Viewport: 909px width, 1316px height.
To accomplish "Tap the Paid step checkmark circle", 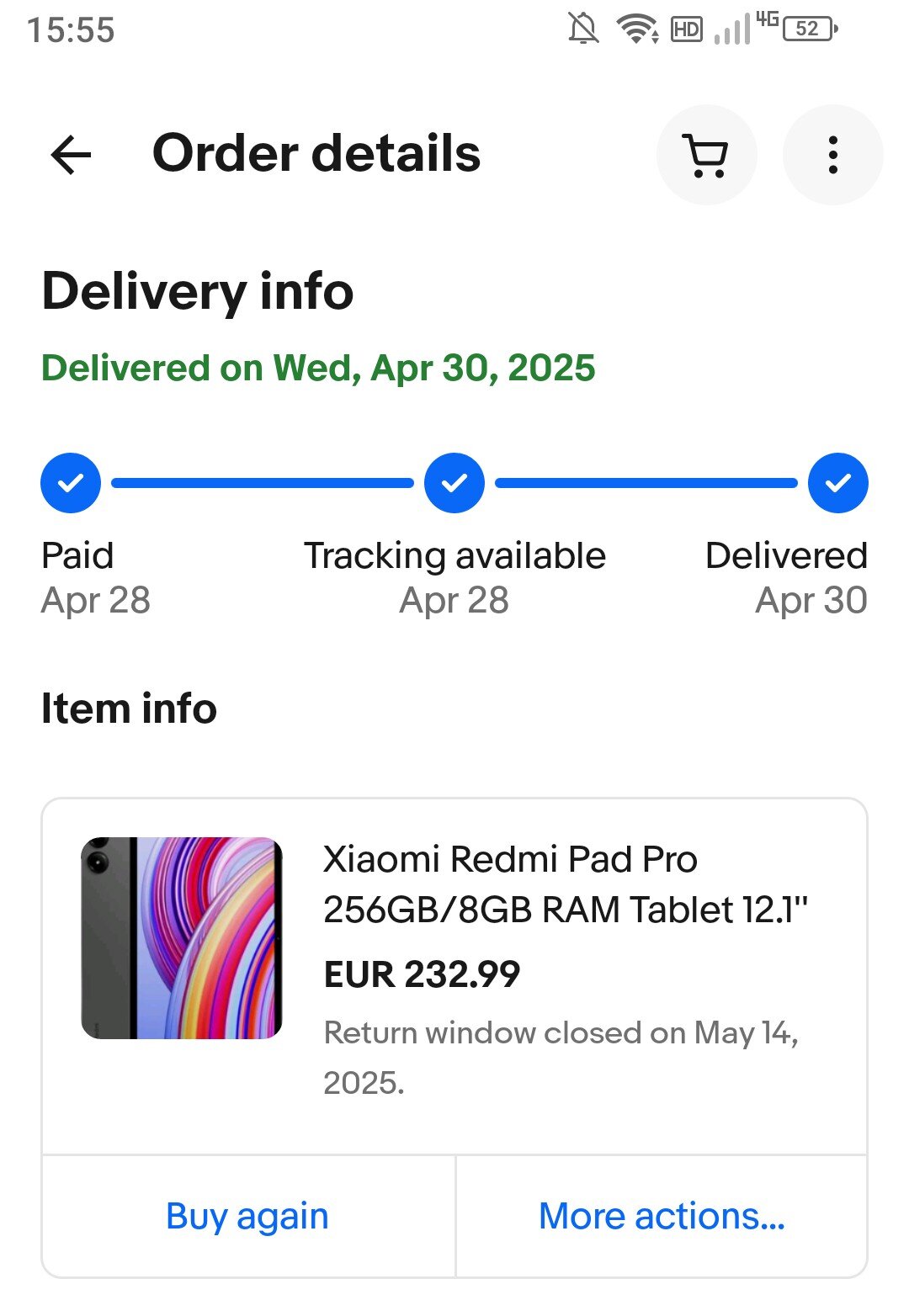I will tap(71, 483).
